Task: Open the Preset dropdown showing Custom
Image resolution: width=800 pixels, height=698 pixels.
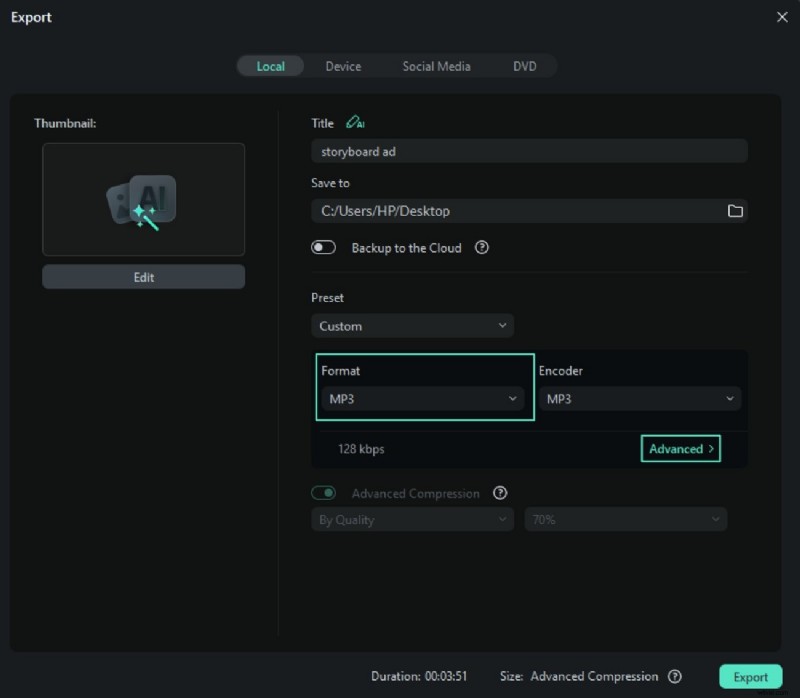Action: tap(412, 325)
